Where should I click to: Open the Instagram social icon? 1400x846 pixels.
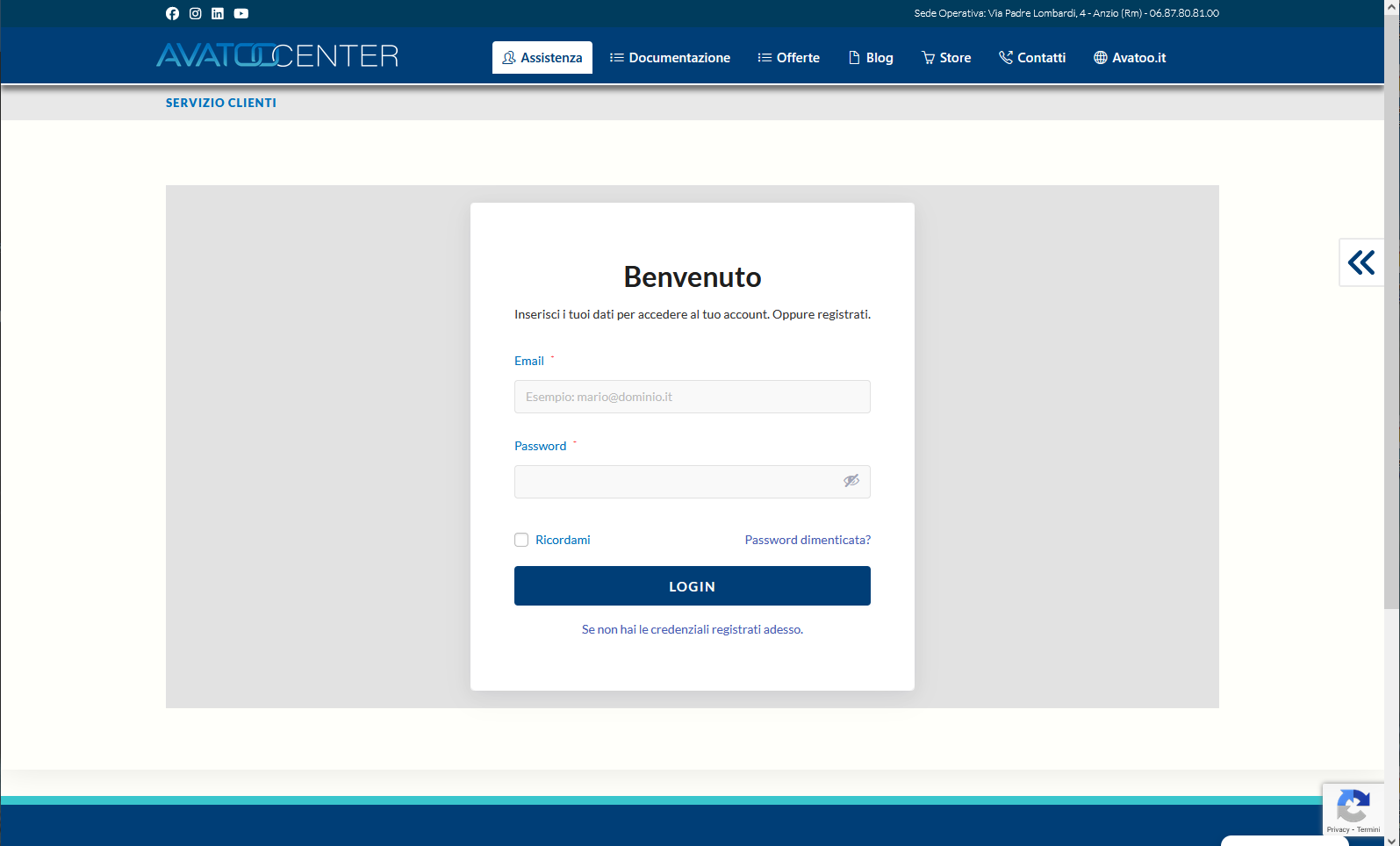point(195,13)
